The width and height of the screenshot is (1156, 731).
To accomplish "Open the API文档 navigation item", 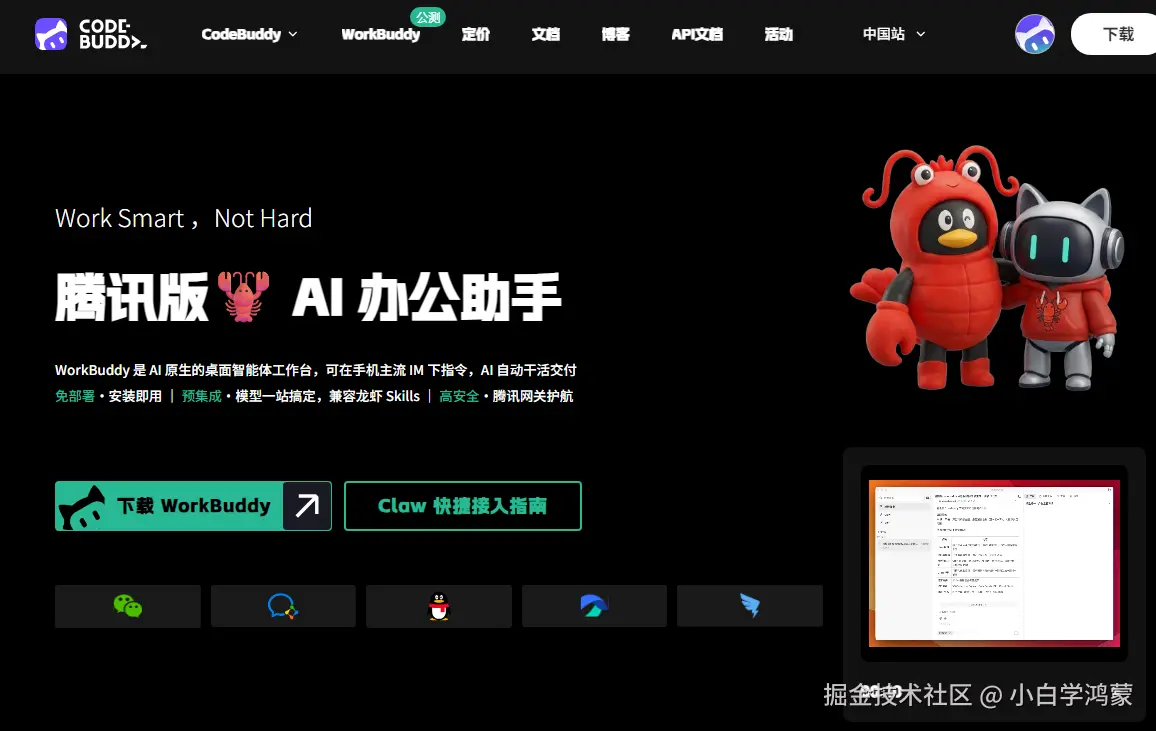I will [697, 34].
